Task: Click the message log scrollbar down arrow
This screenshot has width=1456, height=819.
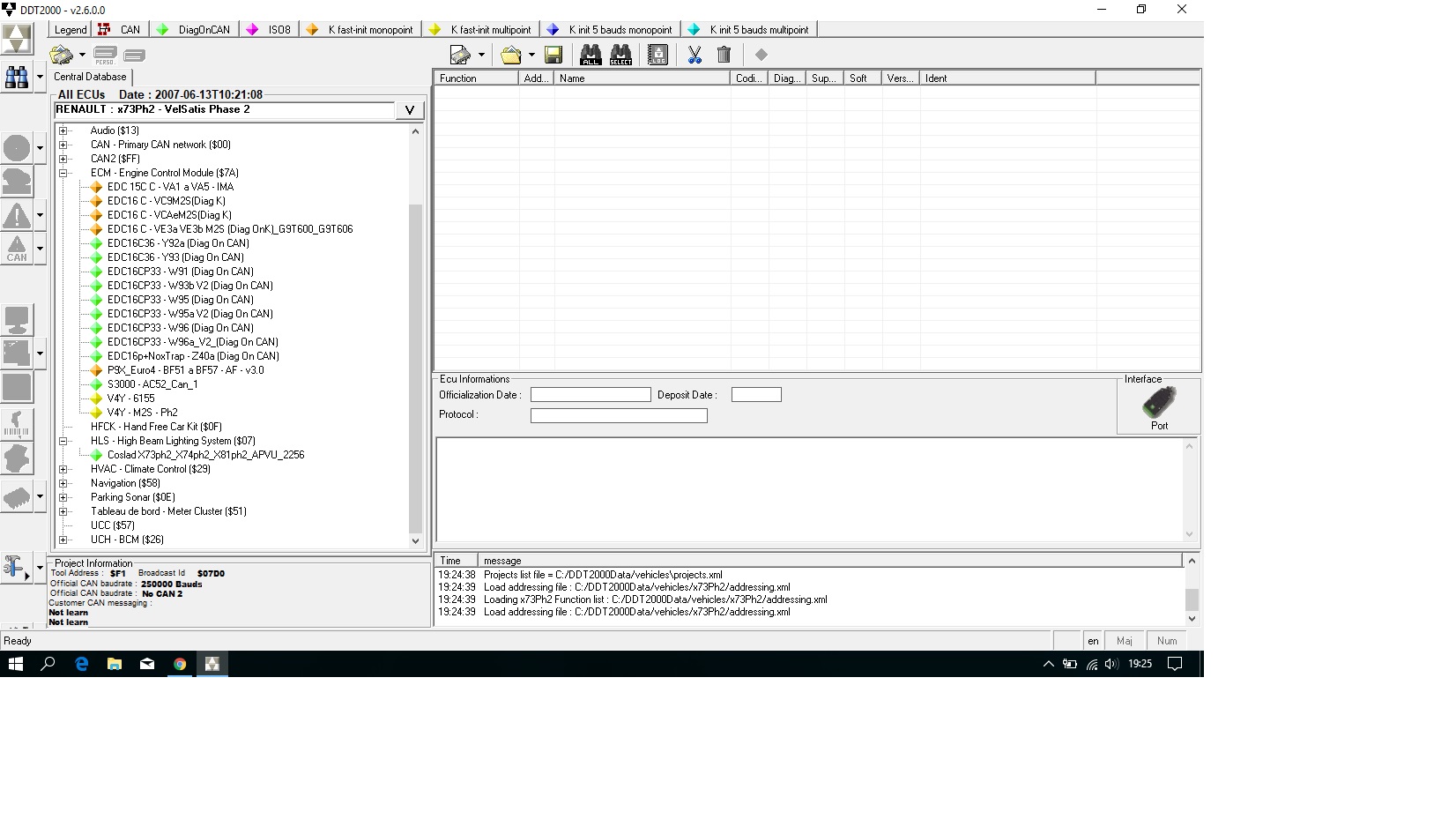Action: tap(1192, 618)
